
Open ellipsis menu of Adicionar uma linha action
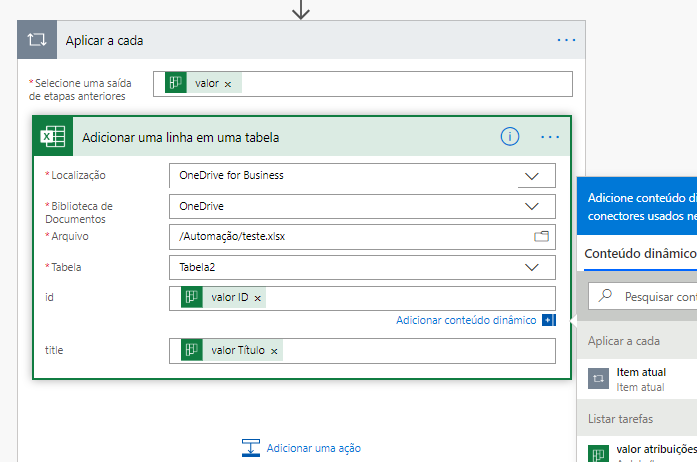(x=550, y=137)
